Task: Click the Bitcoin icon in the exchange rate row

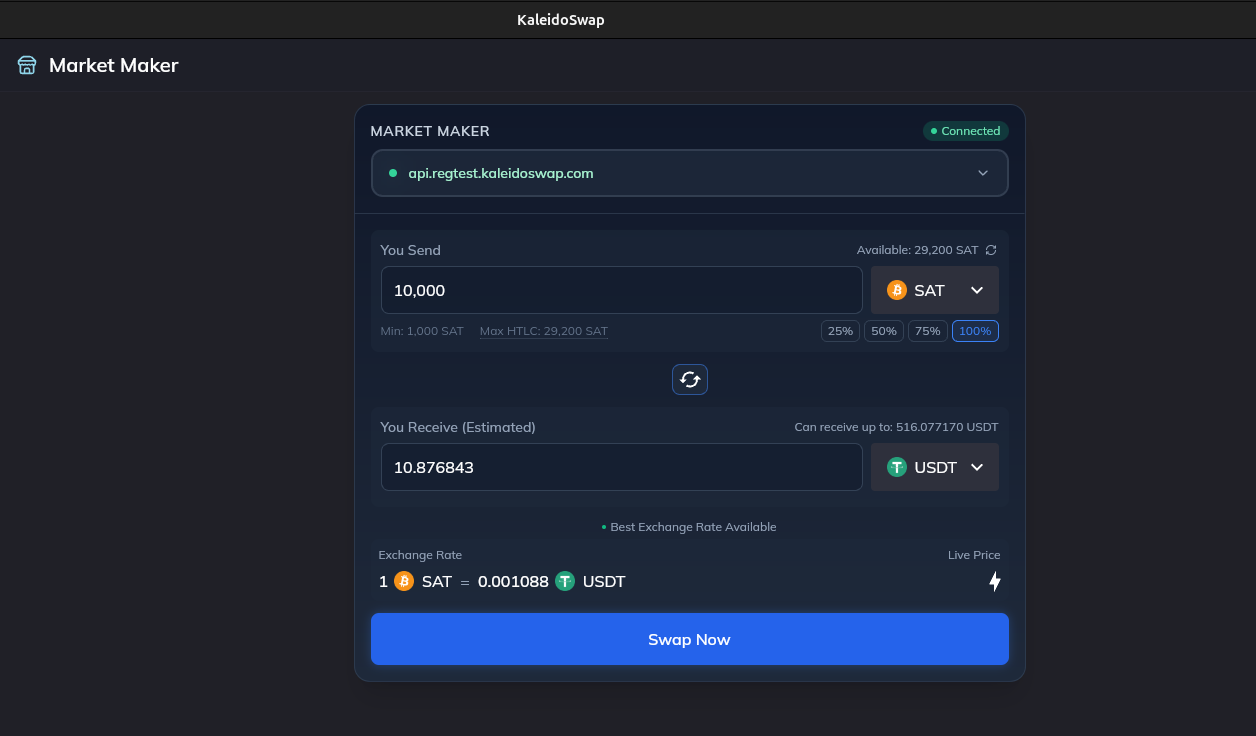Action: tap(402, 581)
